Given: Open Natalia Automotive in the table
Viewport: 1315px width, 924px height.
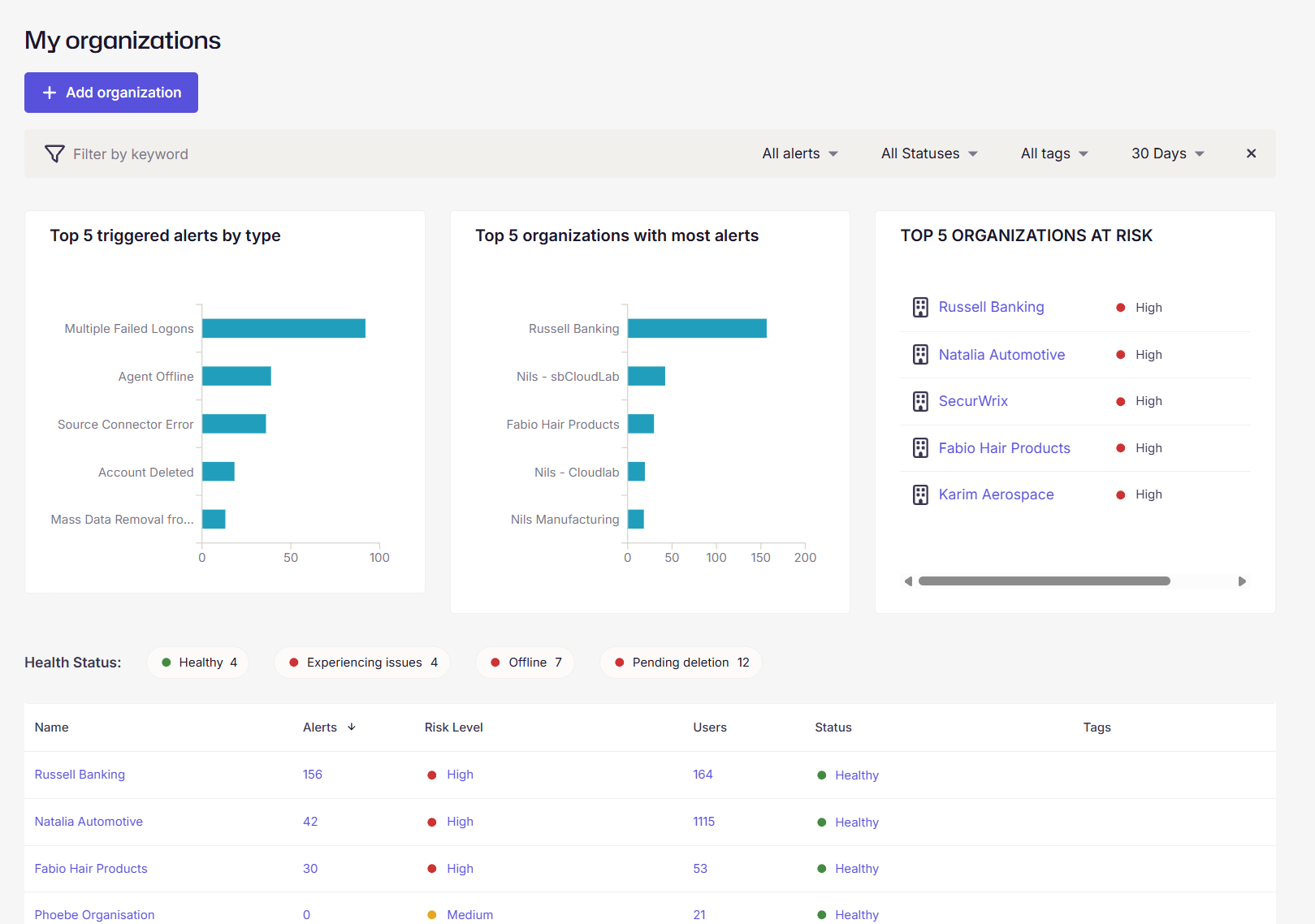Looking at the screenshot, I should pyautogui.click(x=89, y=822).
